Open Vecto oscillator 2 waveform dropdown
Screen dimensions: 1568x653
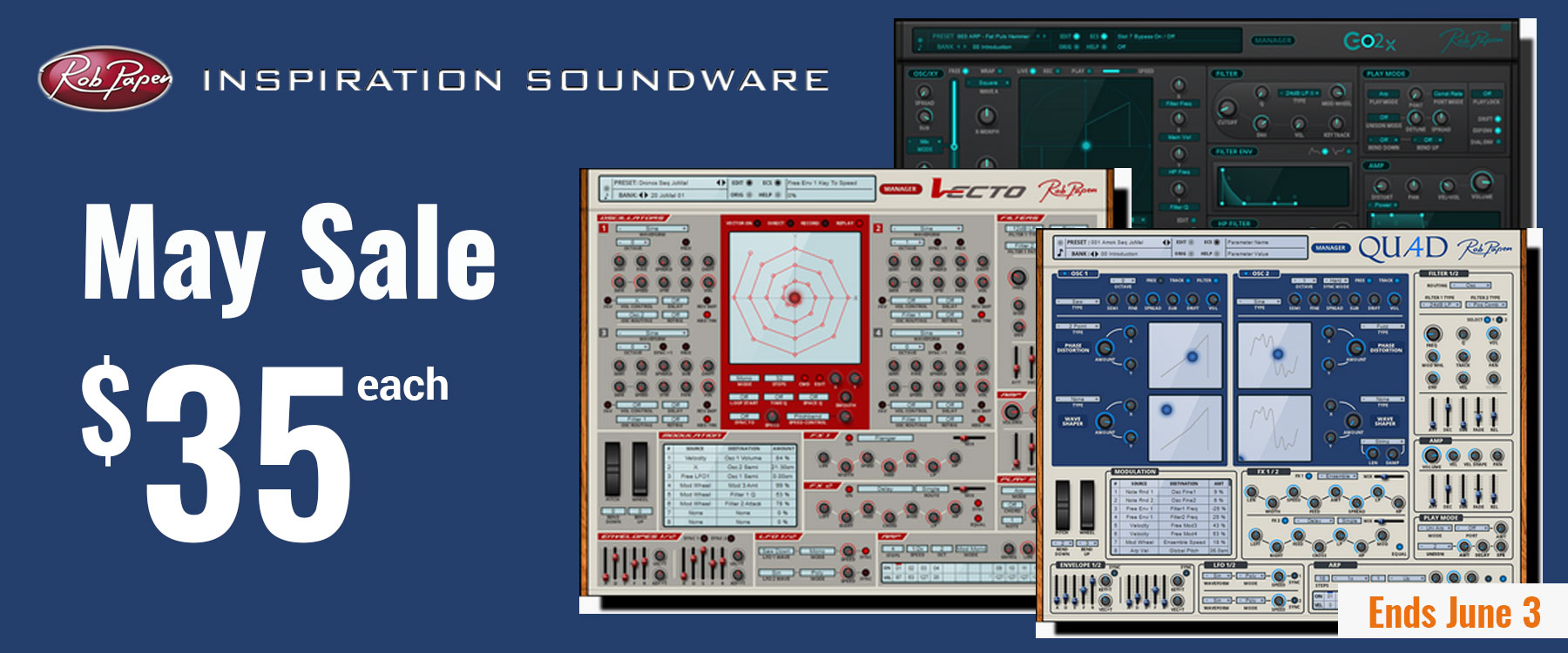click(x=926, y=228)
